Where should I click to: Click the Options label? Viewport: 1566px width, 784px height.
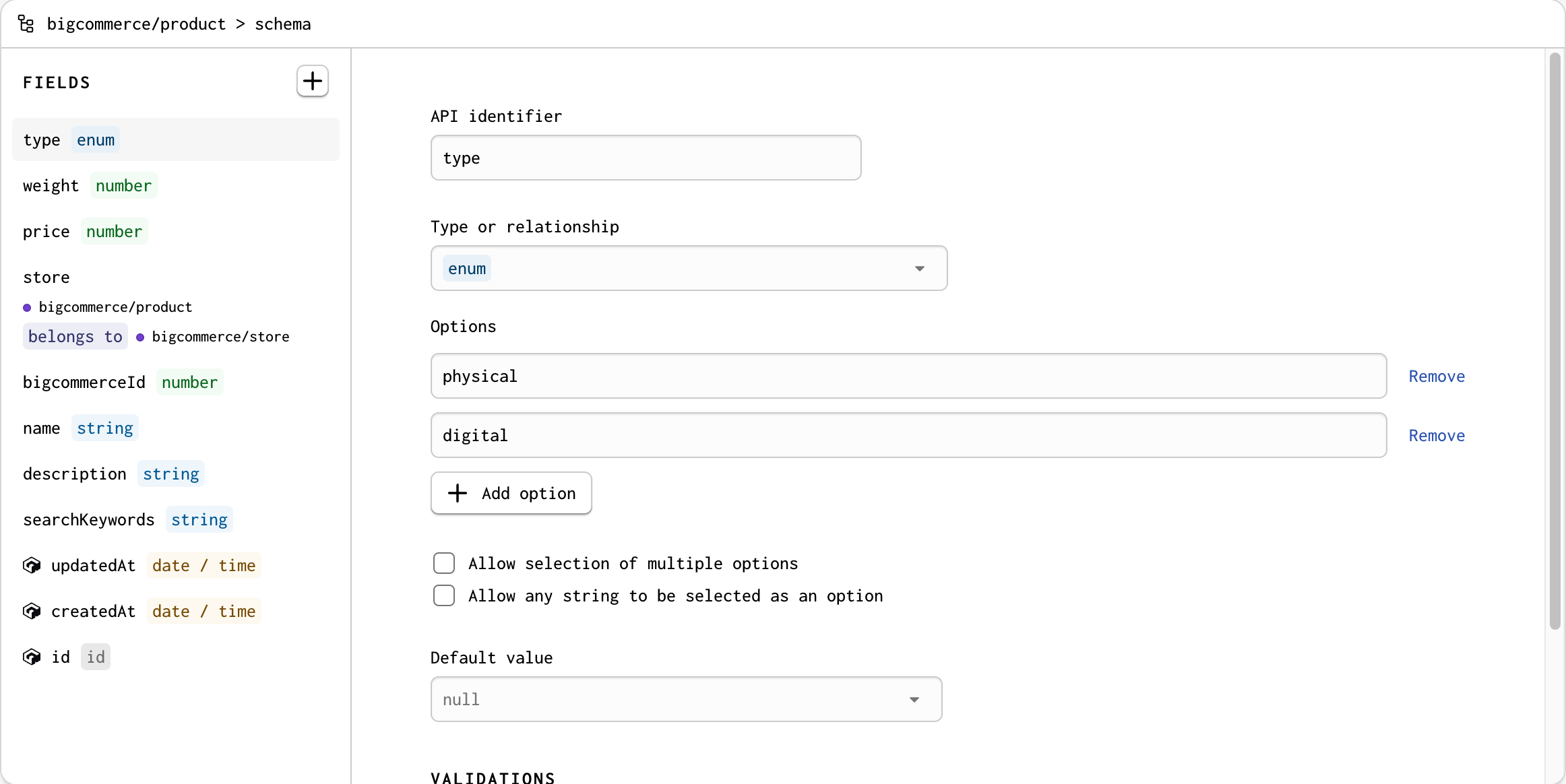click(463, 326)
